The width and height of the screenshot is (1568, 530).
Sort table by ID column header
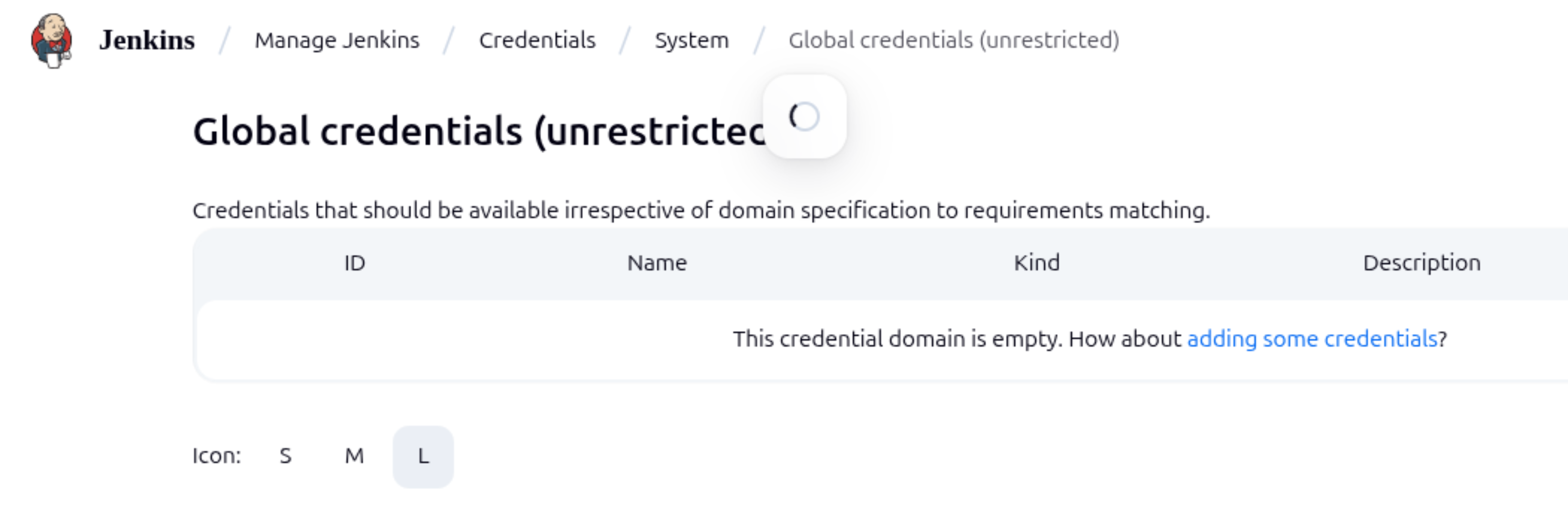[355, 263]
